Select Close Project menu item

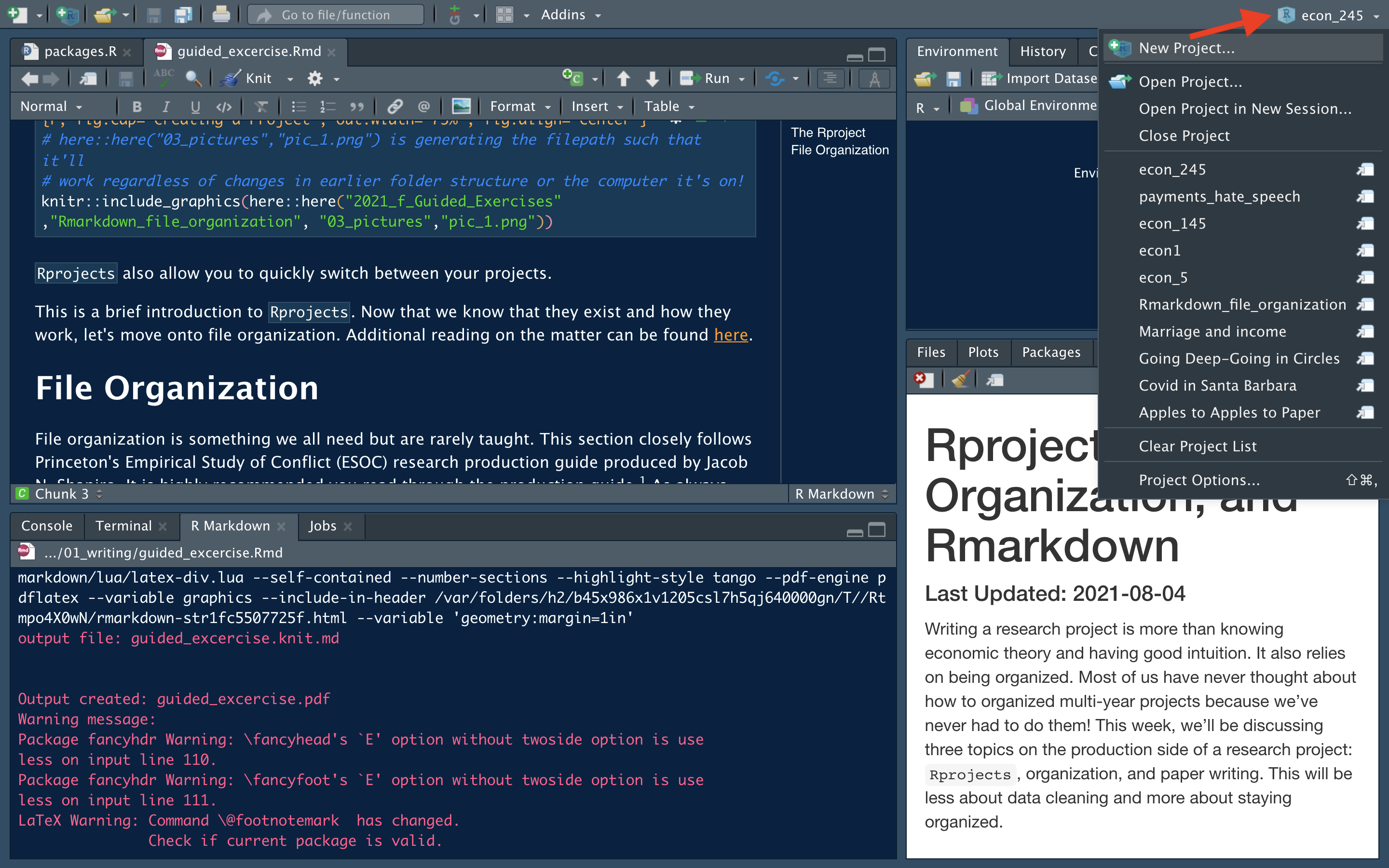[1243, 136]
